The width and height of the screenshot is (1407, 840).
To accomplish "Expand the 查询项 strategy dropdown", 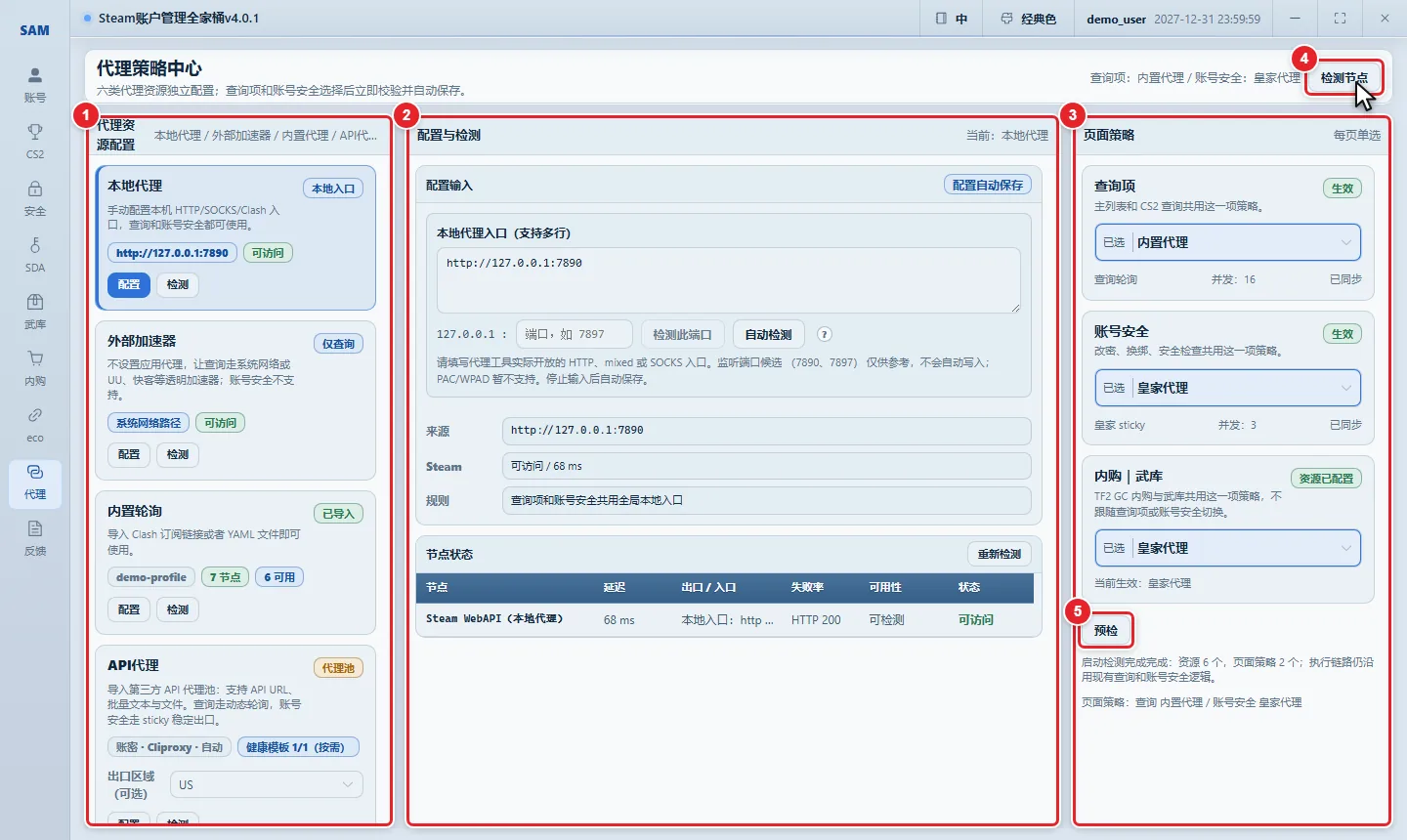I will click(1227, 242).
